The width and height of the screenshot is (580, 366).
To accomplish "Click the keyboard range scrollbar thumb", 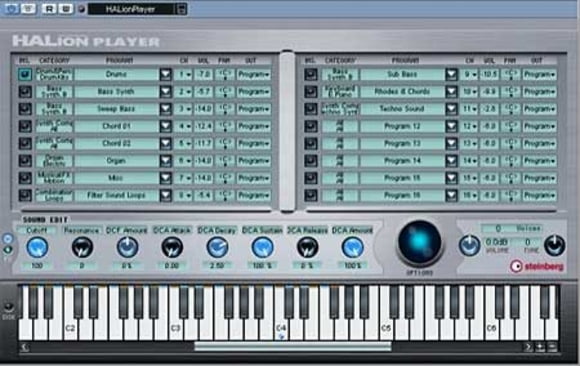I will point(293,346).
